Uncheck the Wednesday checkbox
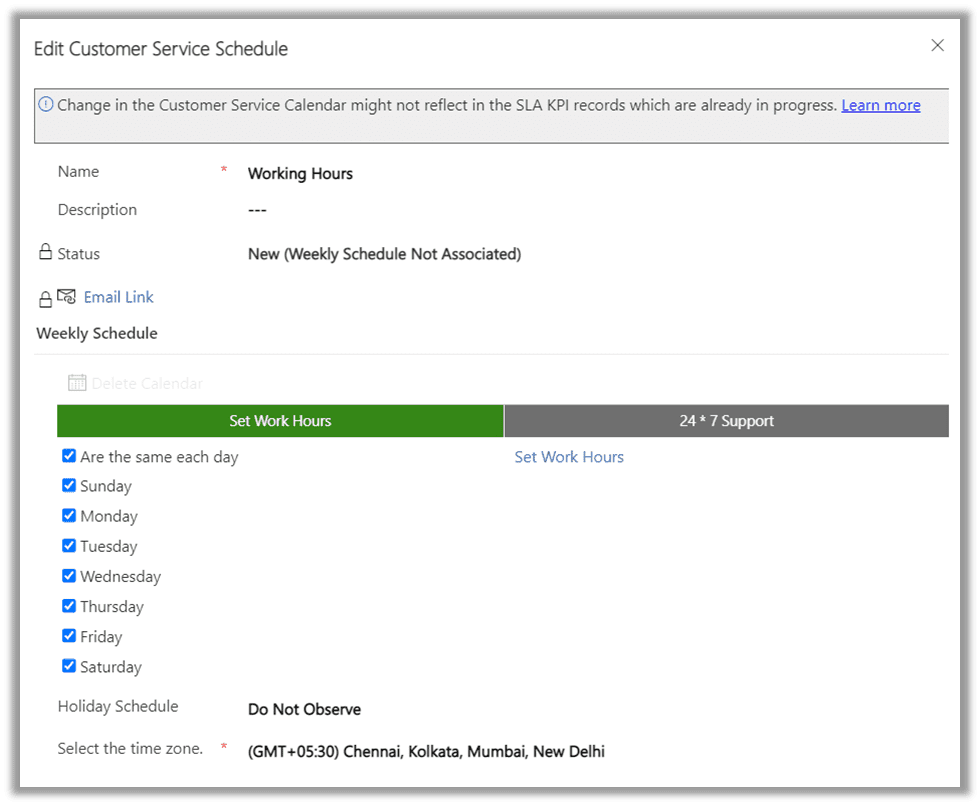Viewport: 980px width, 806px height. pyautogui.click(x=69, y=575)
